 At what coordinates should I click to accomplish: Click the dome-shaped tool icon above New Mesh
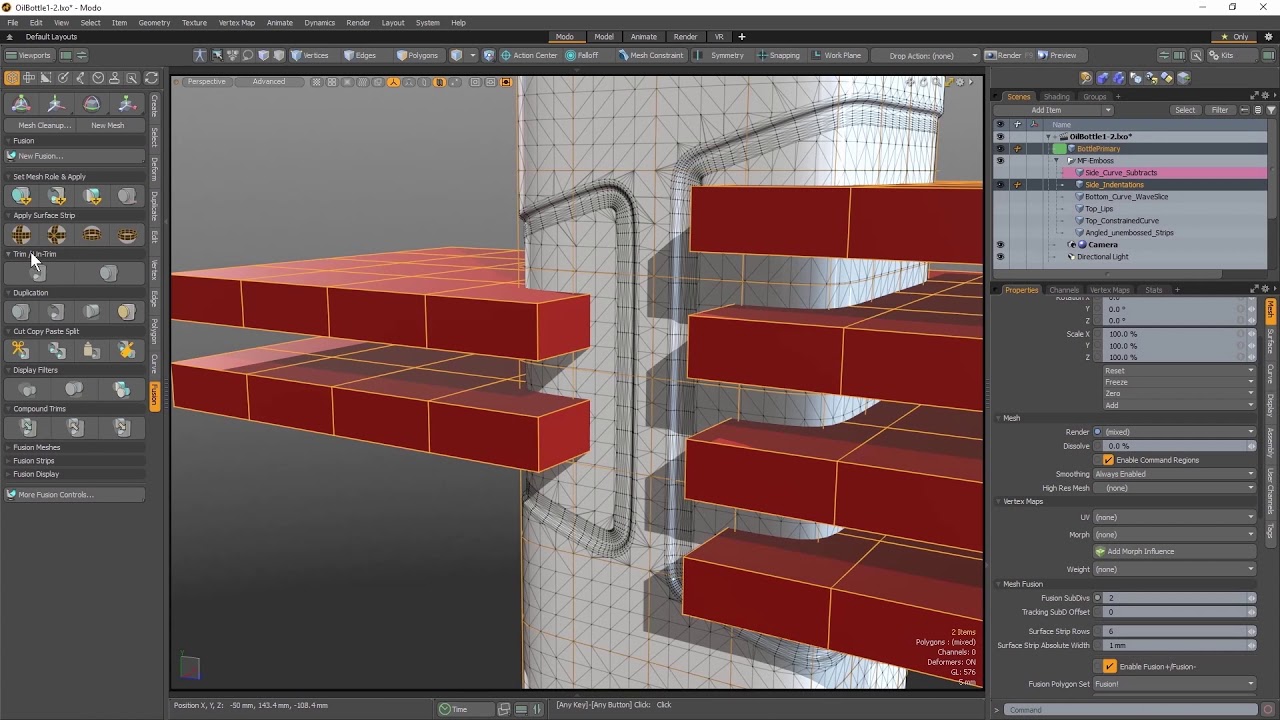click(91, 104)
